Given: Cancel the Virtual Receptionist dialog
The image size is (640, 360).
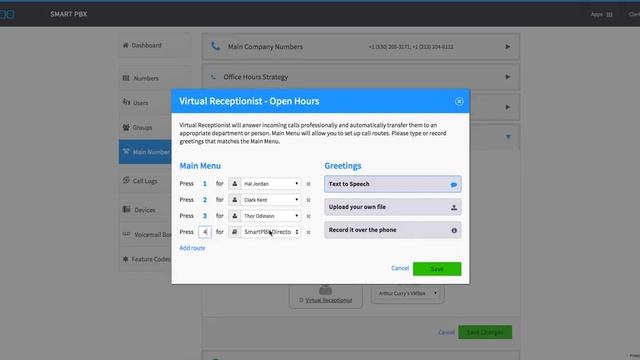Looking at the screenshot, I should click(x=400, y=268).
